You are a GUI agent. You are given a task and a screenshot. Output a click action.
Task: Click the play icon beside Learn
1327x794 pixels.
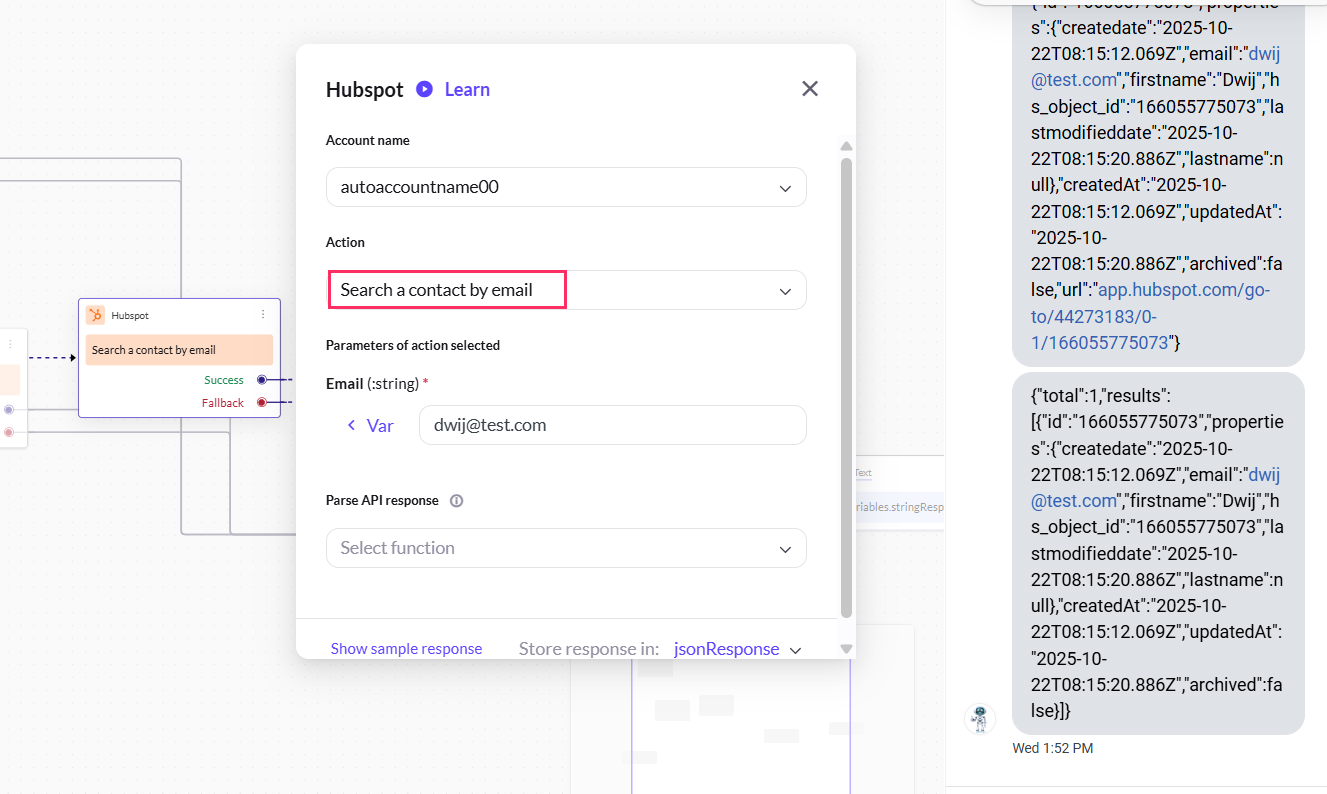pos(424,89)
